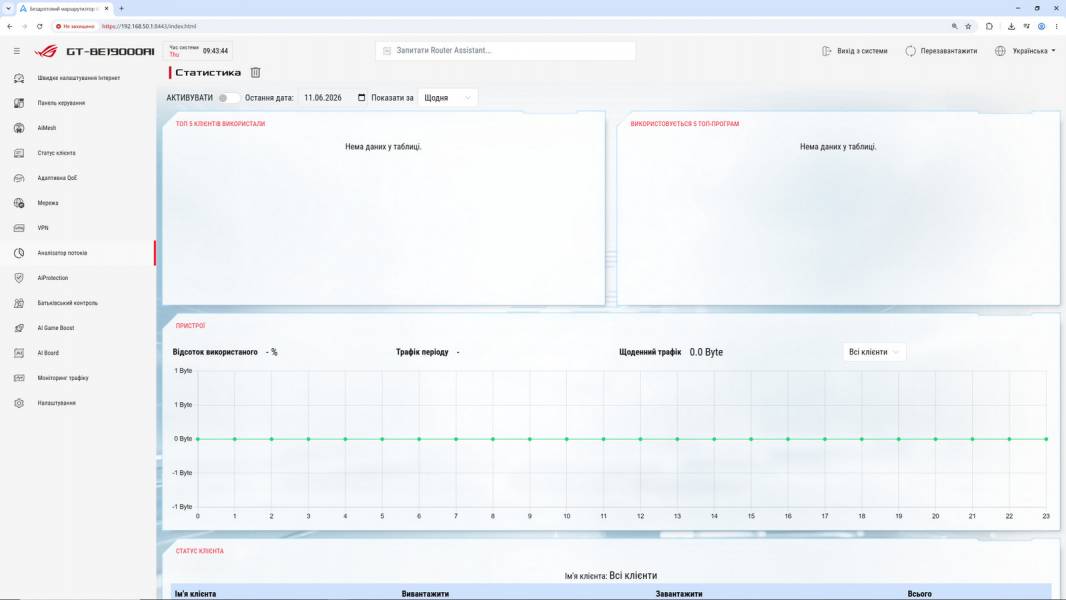Click the ROG logo

(x=47, y=51)
